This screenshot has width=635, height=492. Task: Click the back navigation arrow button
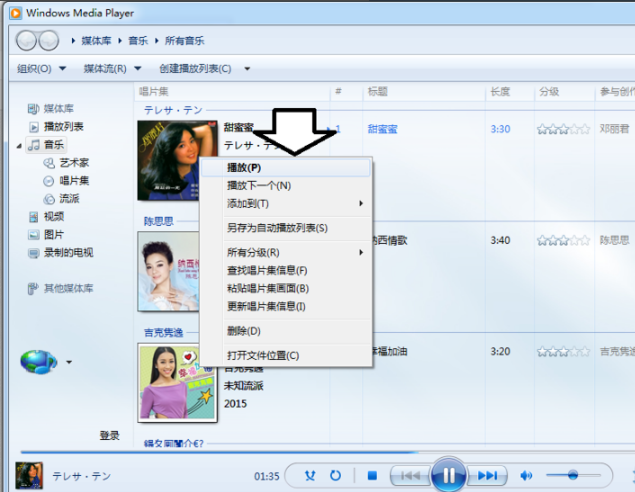pos(27,40)
